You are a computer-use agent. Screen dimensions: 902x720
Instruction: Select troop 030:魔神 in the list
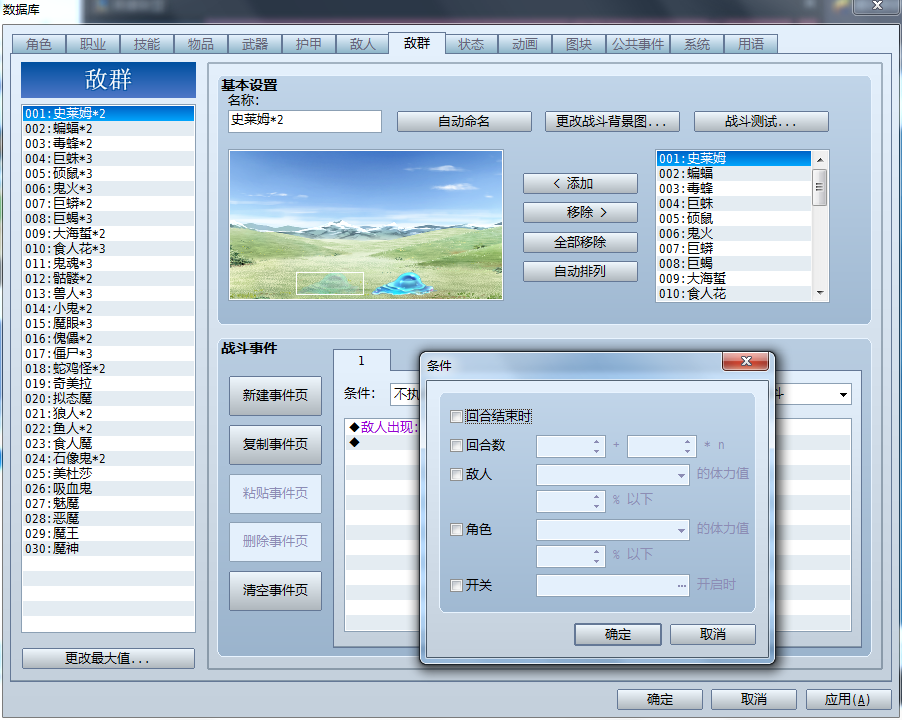coord(108,549)
